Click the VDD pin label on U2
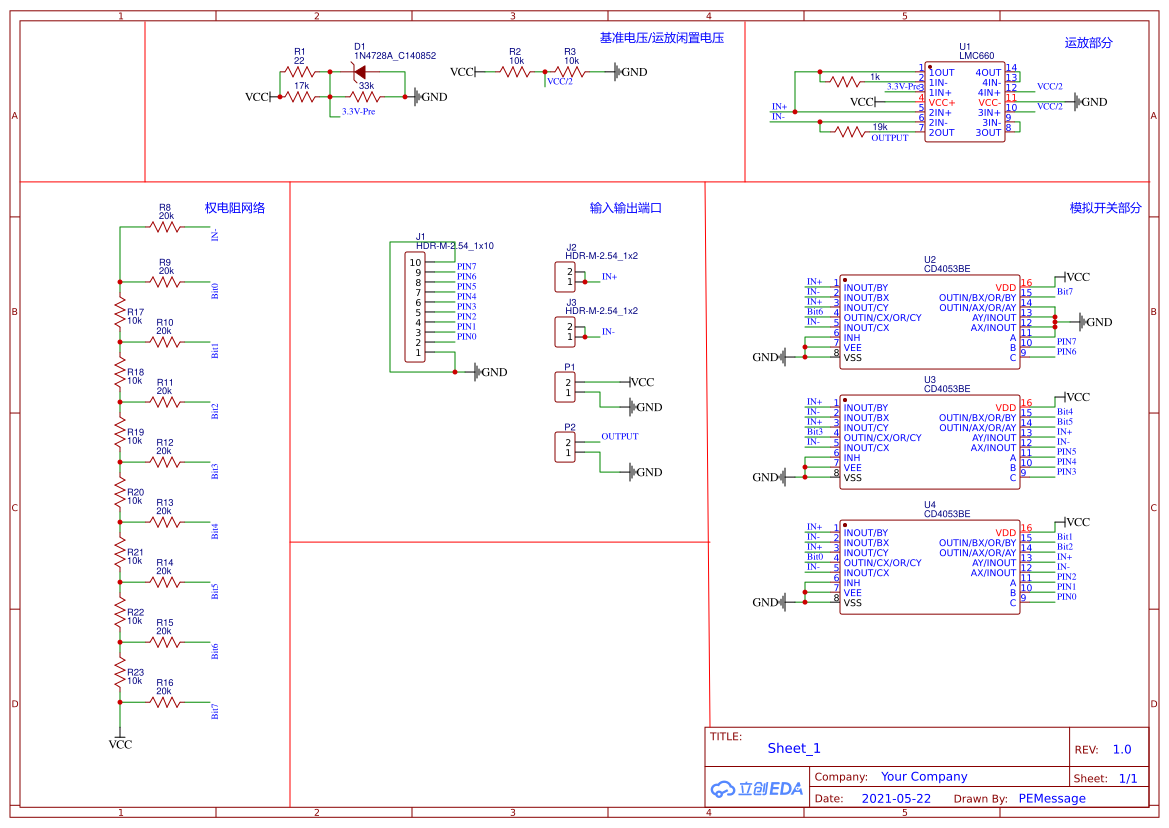 [x=1006, y=288]
